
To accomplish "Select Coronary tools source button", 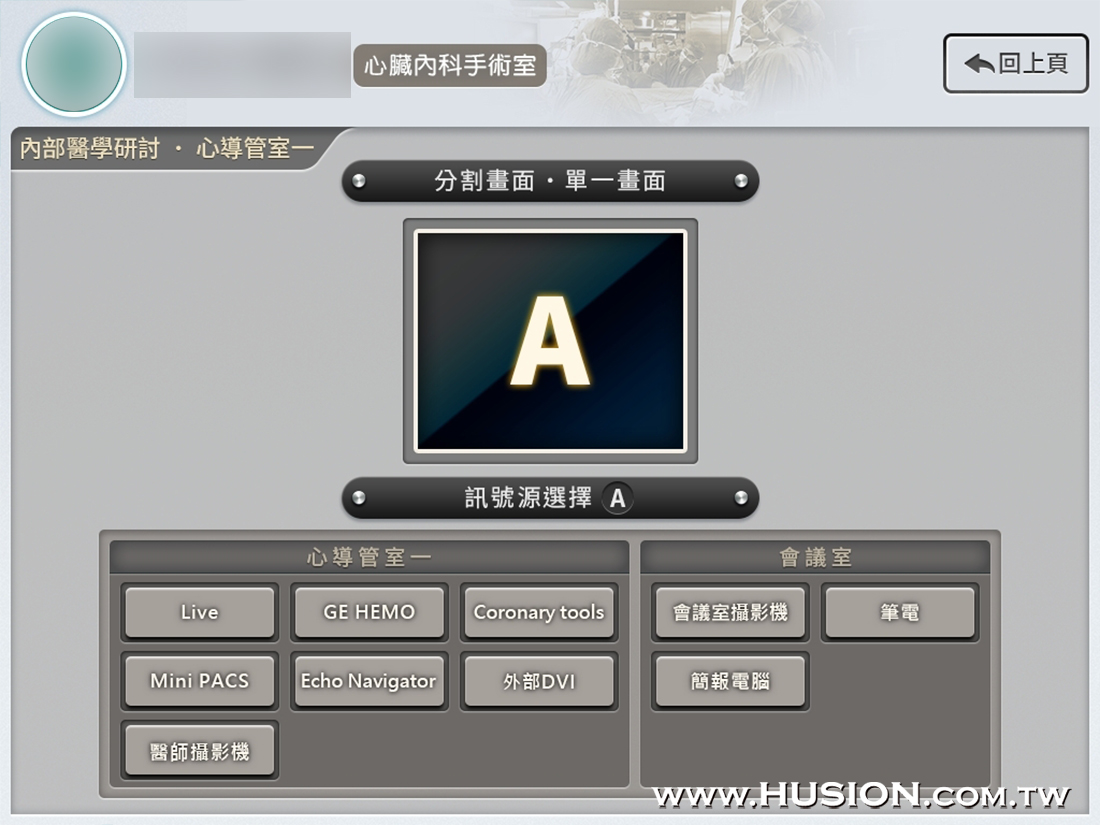I will tap(539, 612).
